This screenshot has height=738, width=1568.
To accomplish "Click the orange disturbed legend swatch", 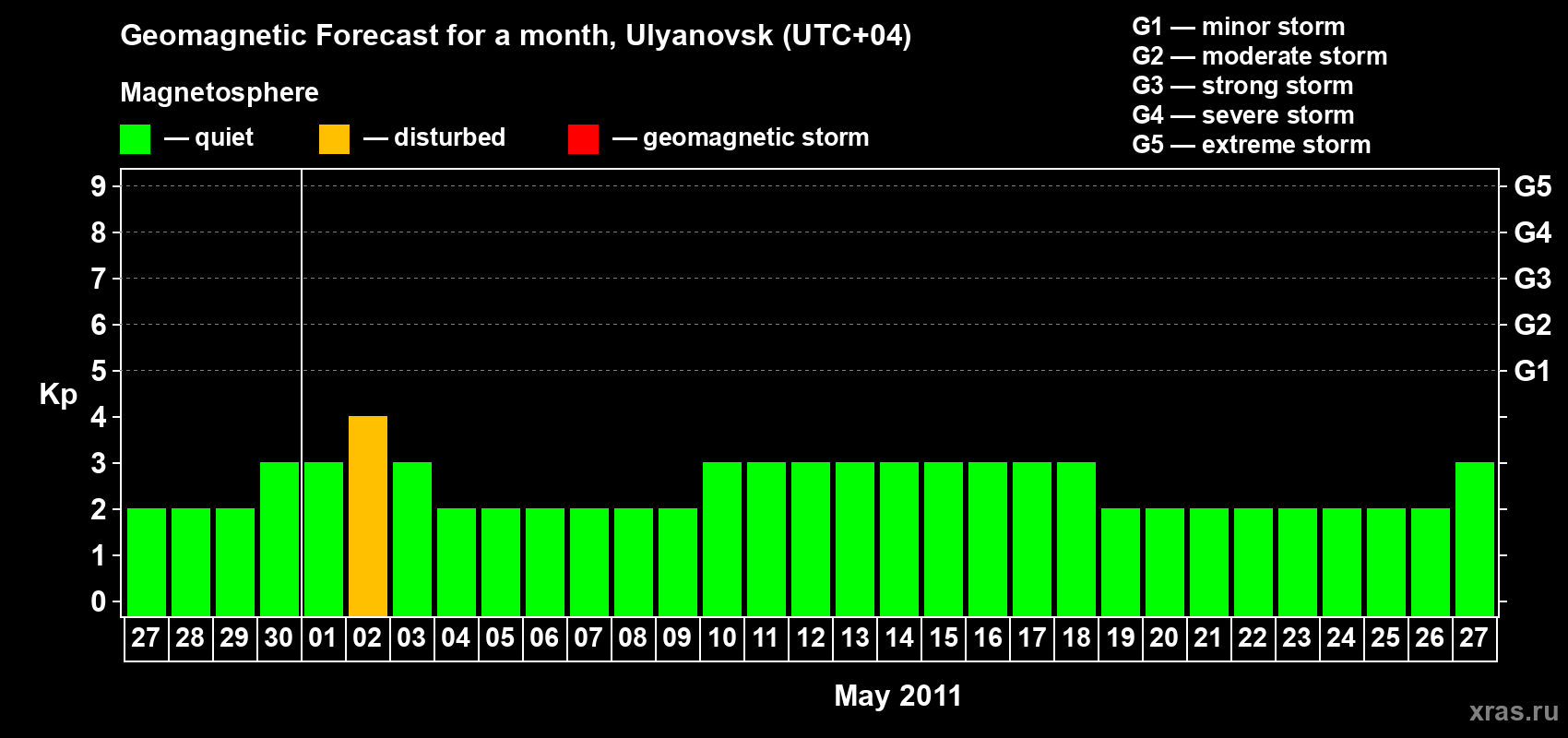I will point(334,139).
